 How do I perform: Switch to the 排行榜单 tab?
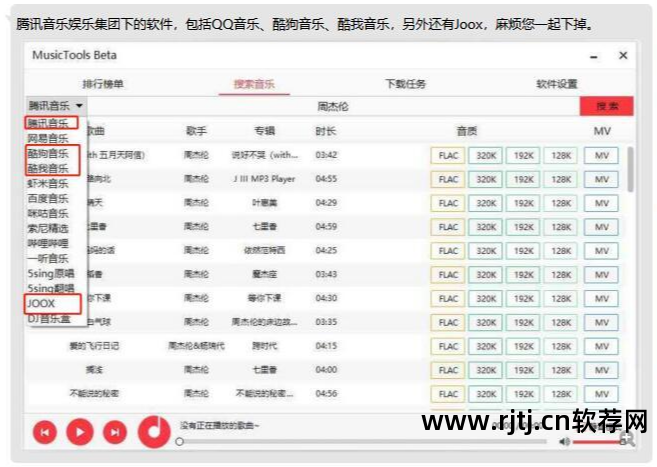(x=103, y=84)
